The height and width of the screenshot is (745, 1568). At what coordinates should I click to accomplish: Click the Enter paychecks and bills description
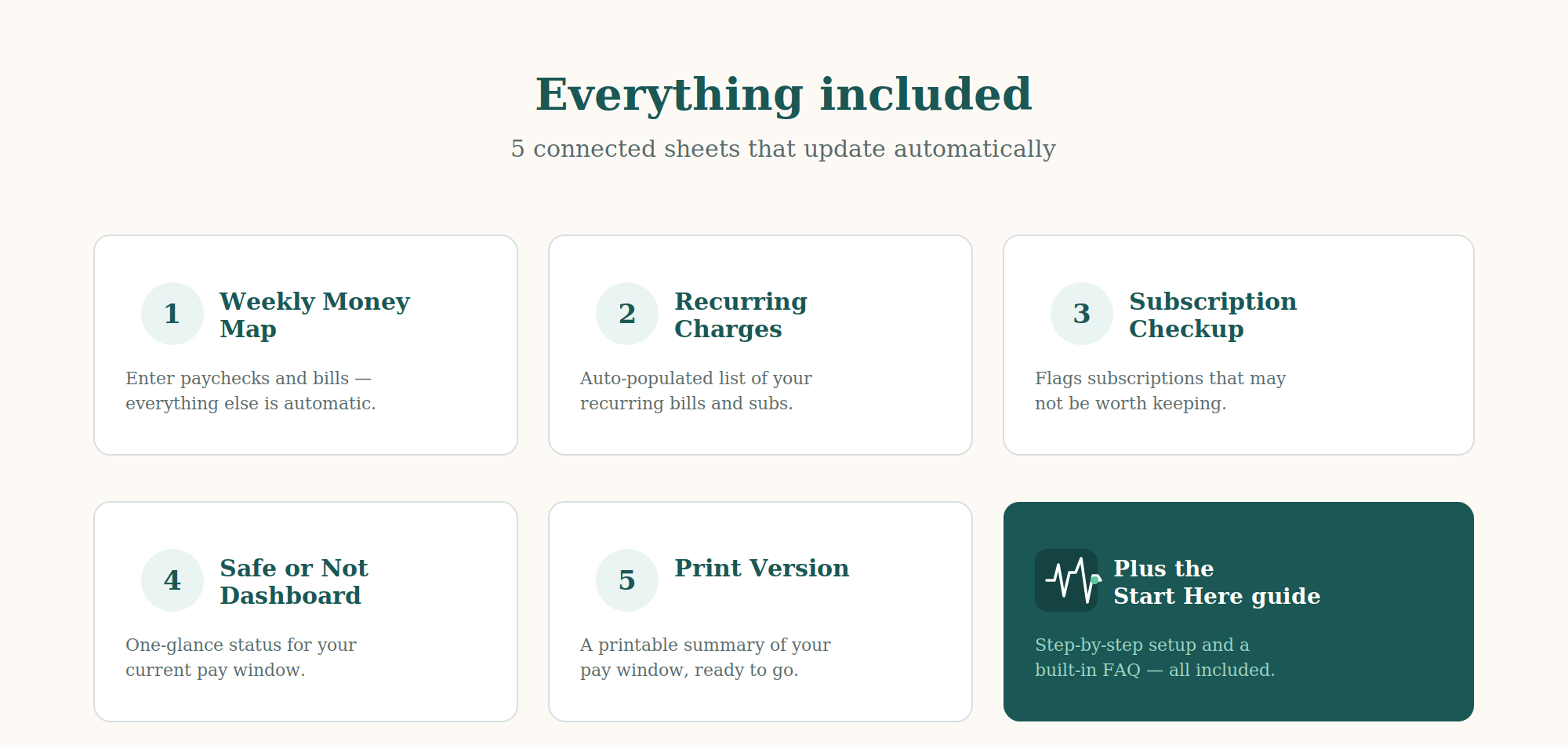251,391
